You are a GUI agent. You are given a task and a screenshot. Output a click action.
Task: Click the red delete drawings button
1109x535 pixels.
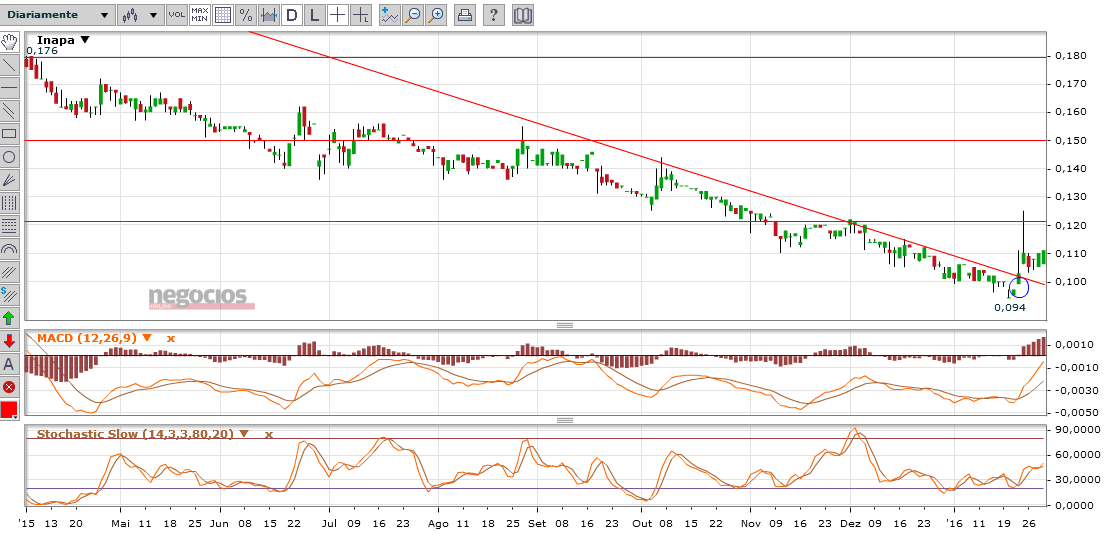click(x=9, y=387)
